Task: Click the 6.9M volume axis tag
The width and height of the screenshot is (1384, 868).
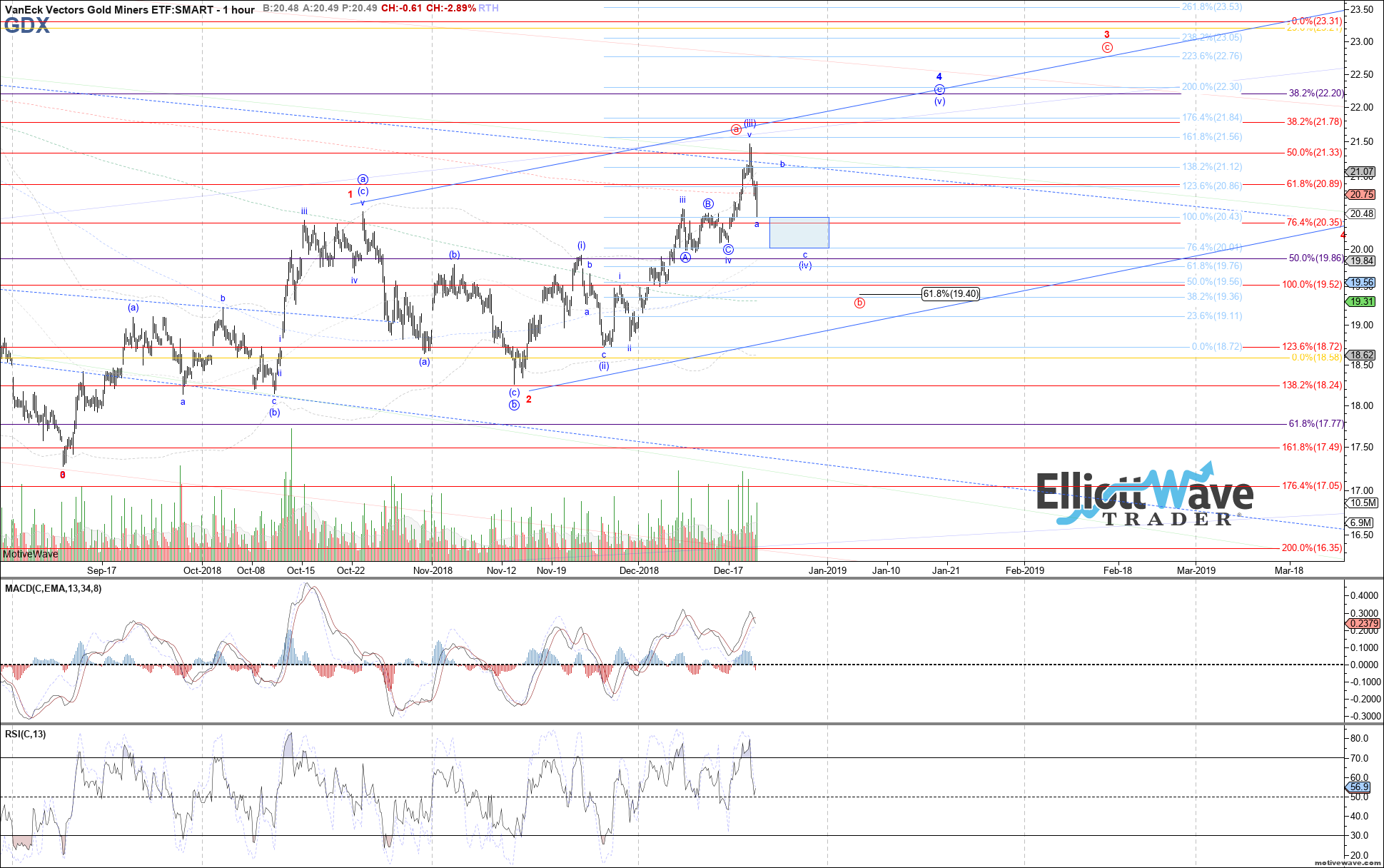Action: [x=1360, y=523]
